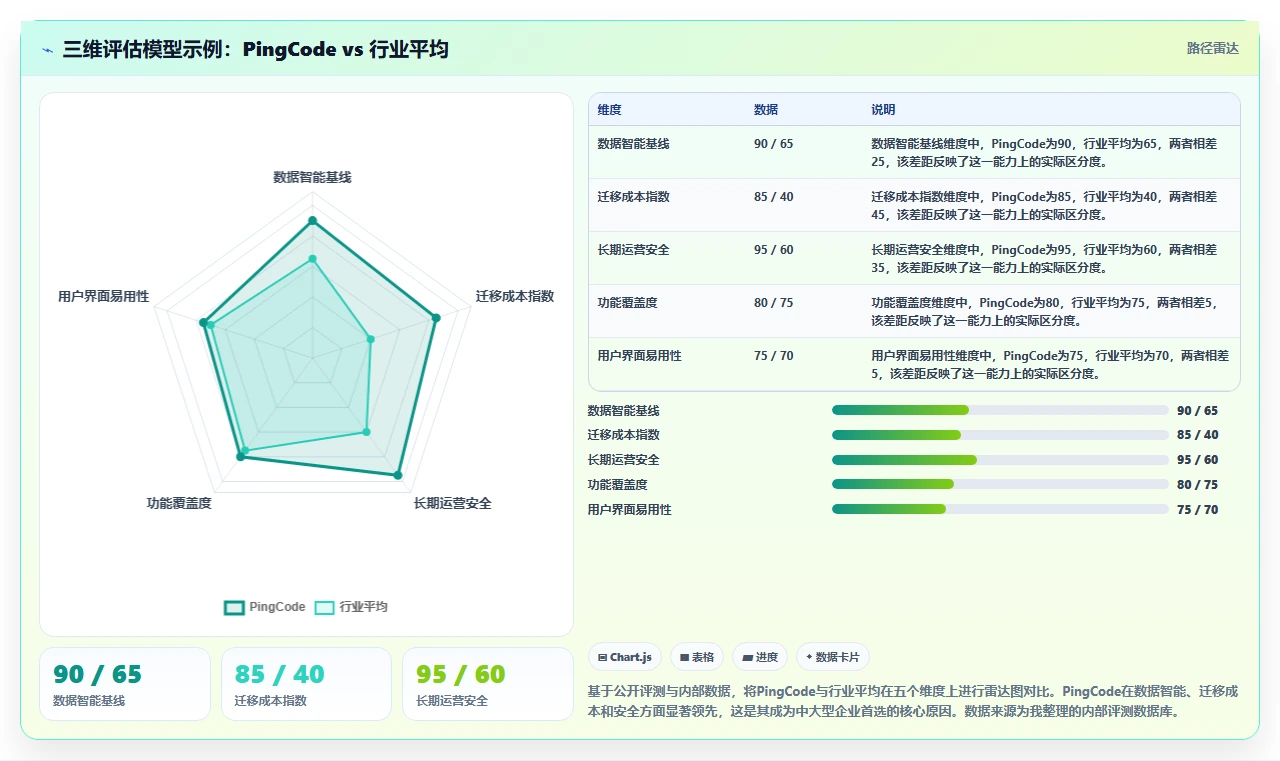Click 85 / 40 value beside the progress bar
Screen dimensions: 1280x761
pyautogui.click(x=1198, y=435)
